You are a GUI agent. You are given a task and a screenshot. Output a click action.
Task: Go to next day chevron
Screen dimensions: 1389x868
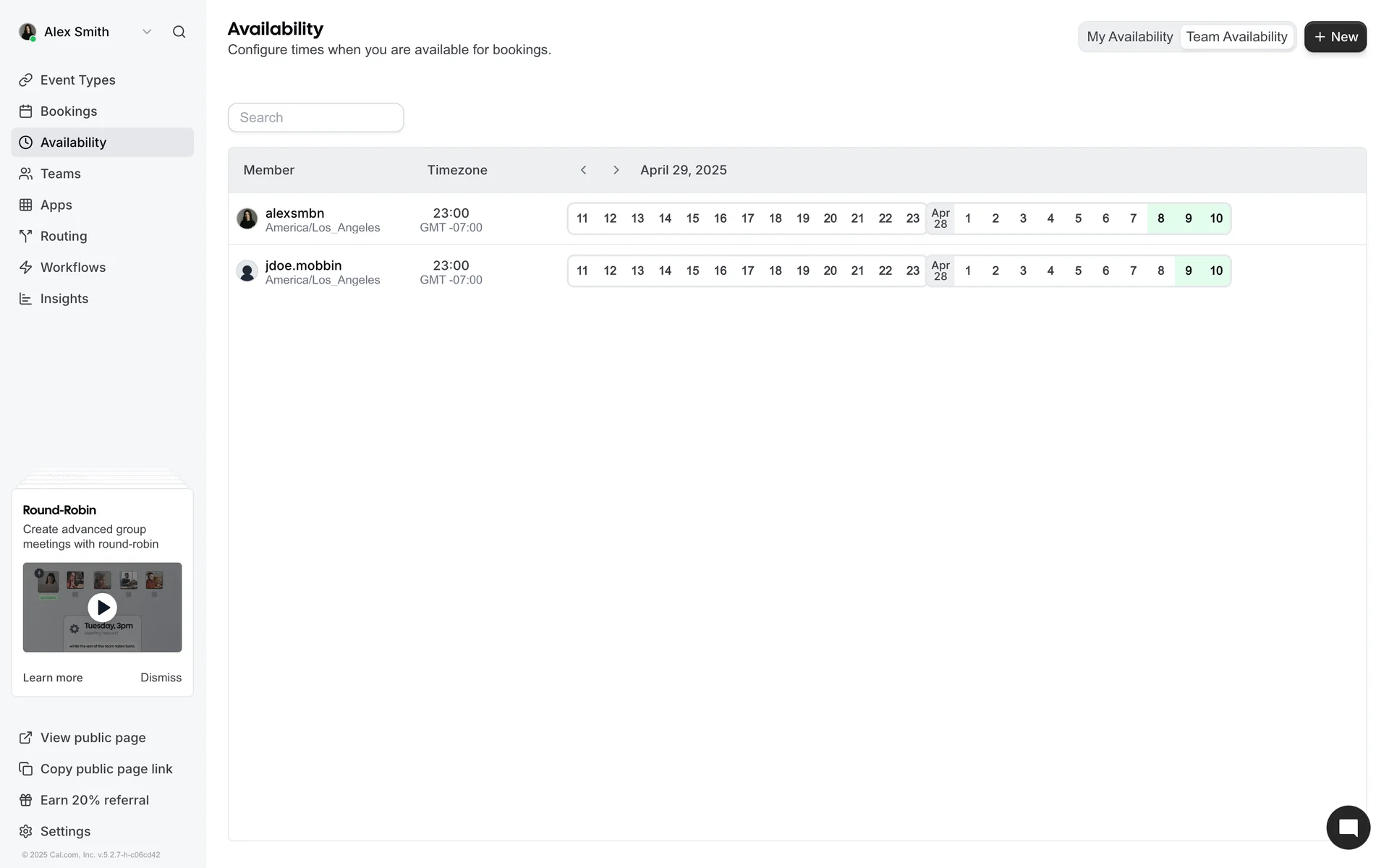pyautogui.click(x=616, y=170)
